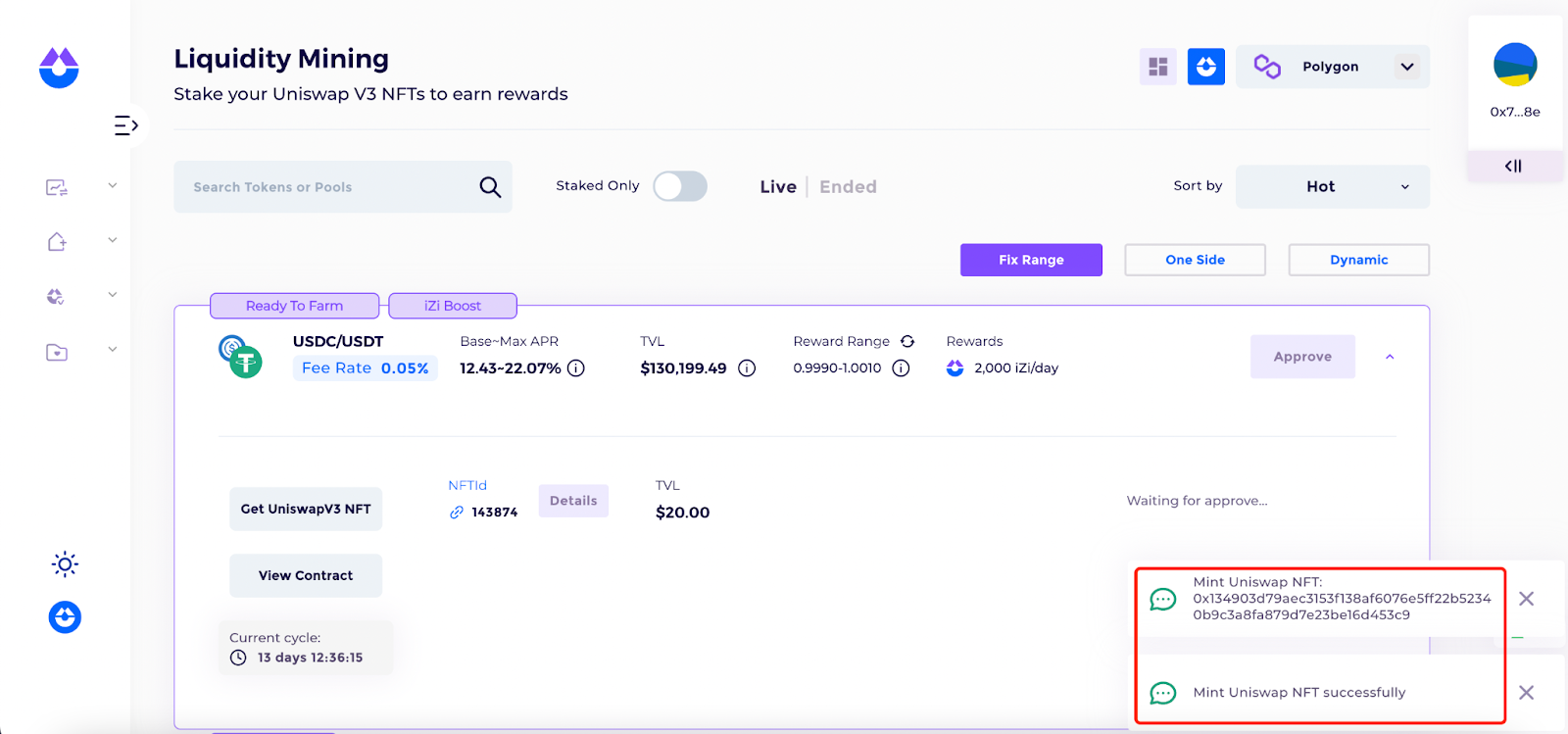Open the trade chart sidebar icon
This screenshot has width=1568, height=734.
(x=57, y=187)
